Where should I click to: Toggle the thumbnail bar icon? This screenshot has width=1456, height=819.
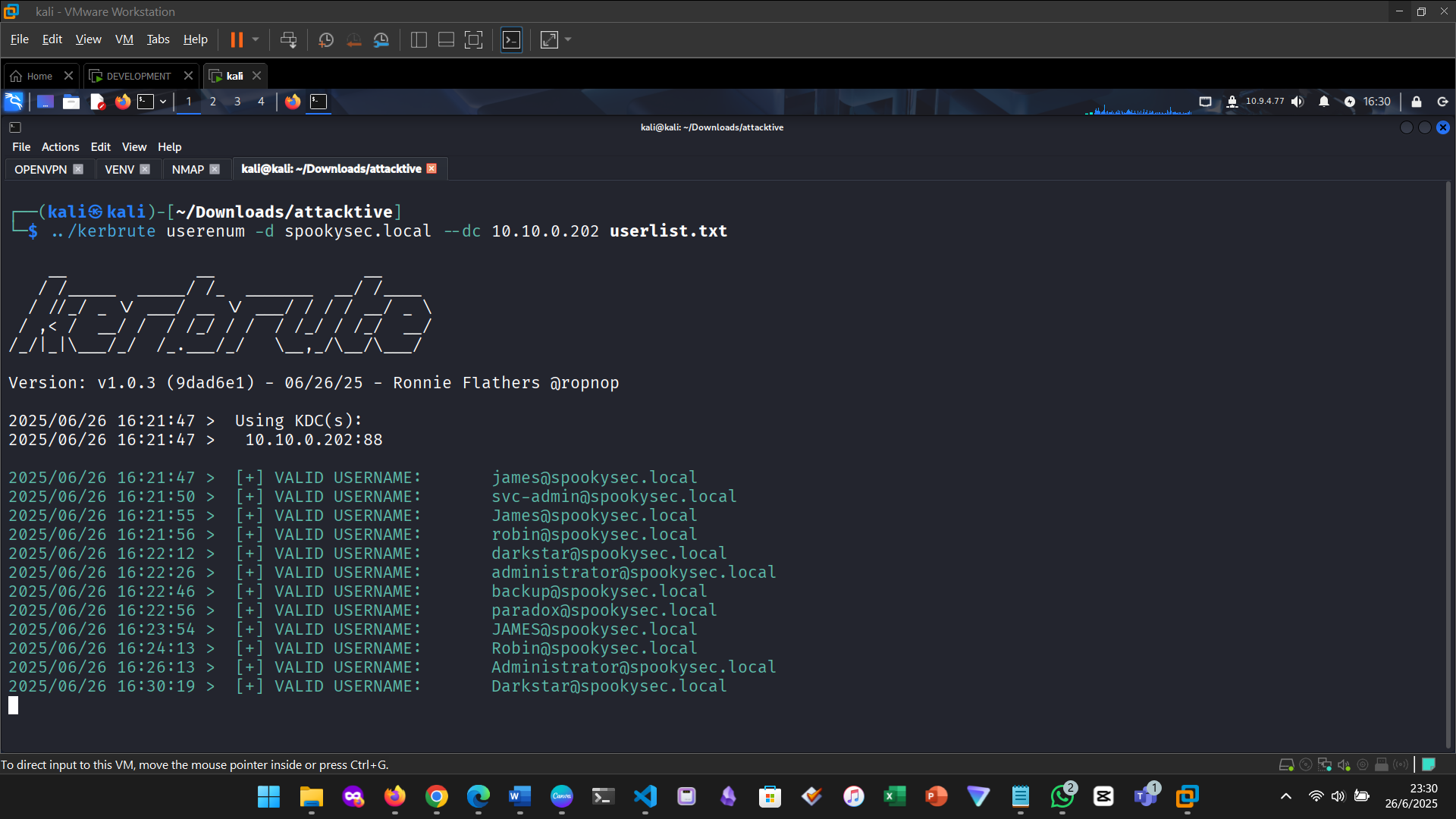446,39
